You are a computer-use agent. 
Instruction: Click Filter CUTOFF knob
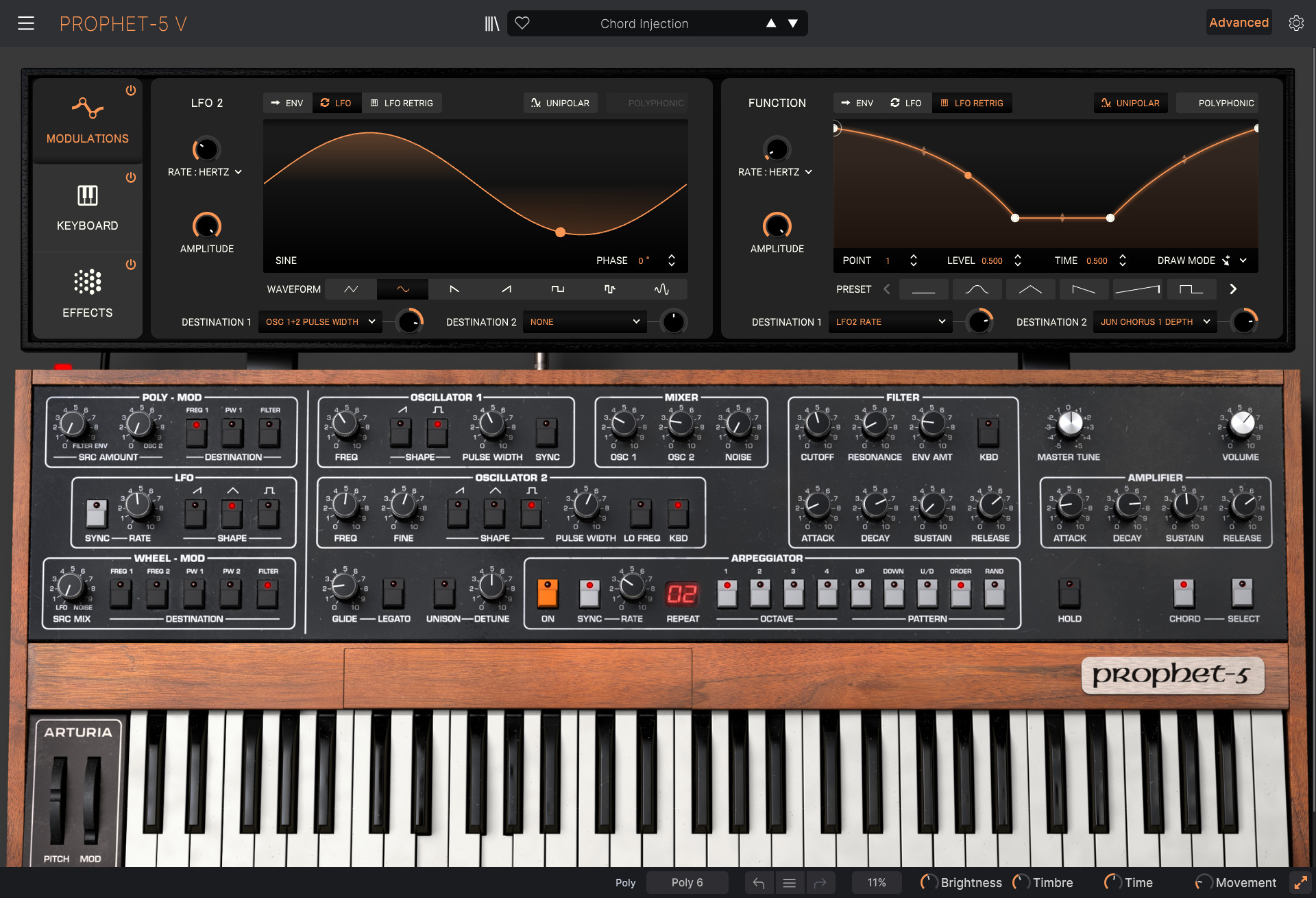click(x=817, y=425)
